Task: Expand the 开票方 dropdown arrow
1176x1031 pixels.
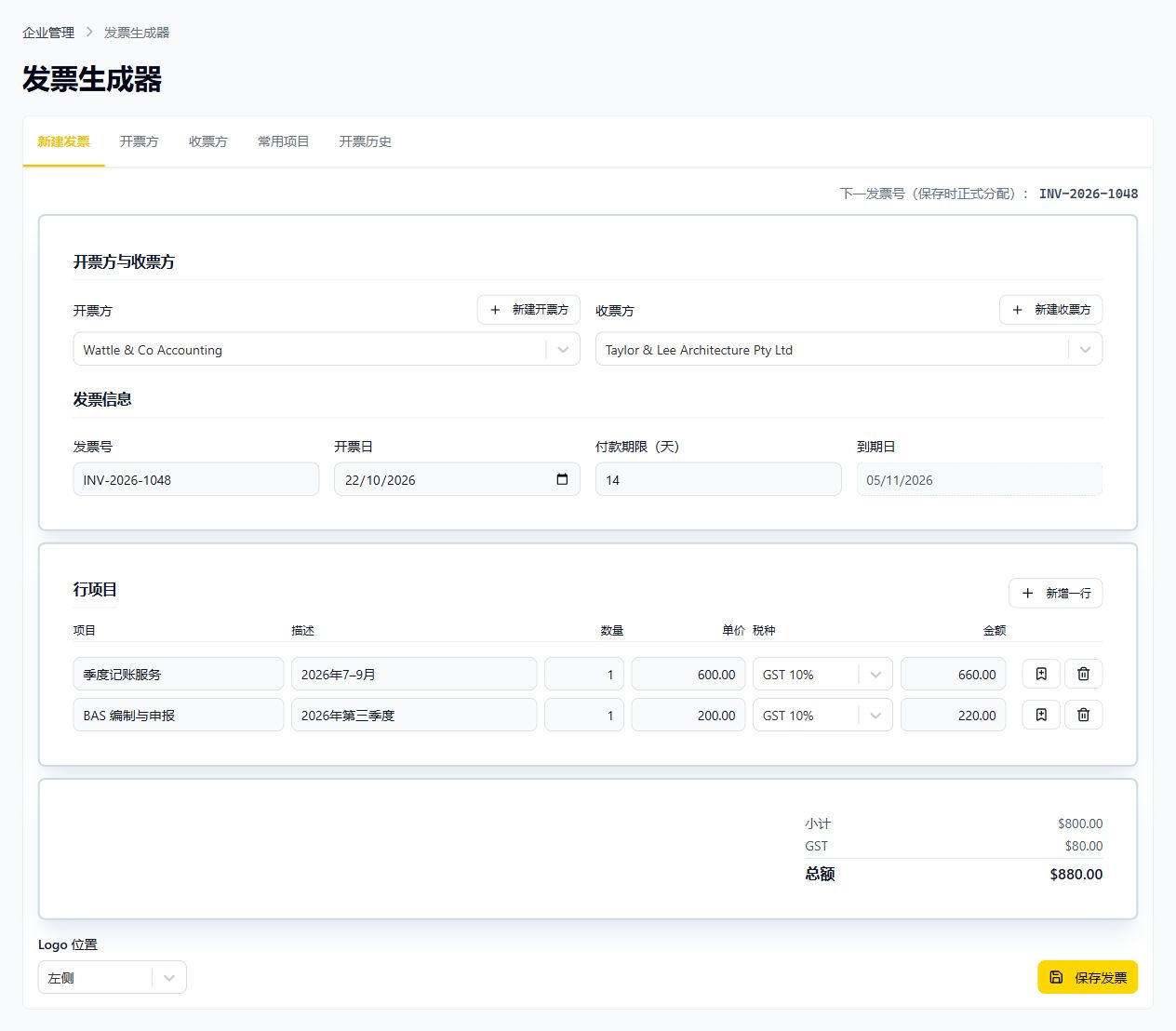Action: (x=563, y=350)
